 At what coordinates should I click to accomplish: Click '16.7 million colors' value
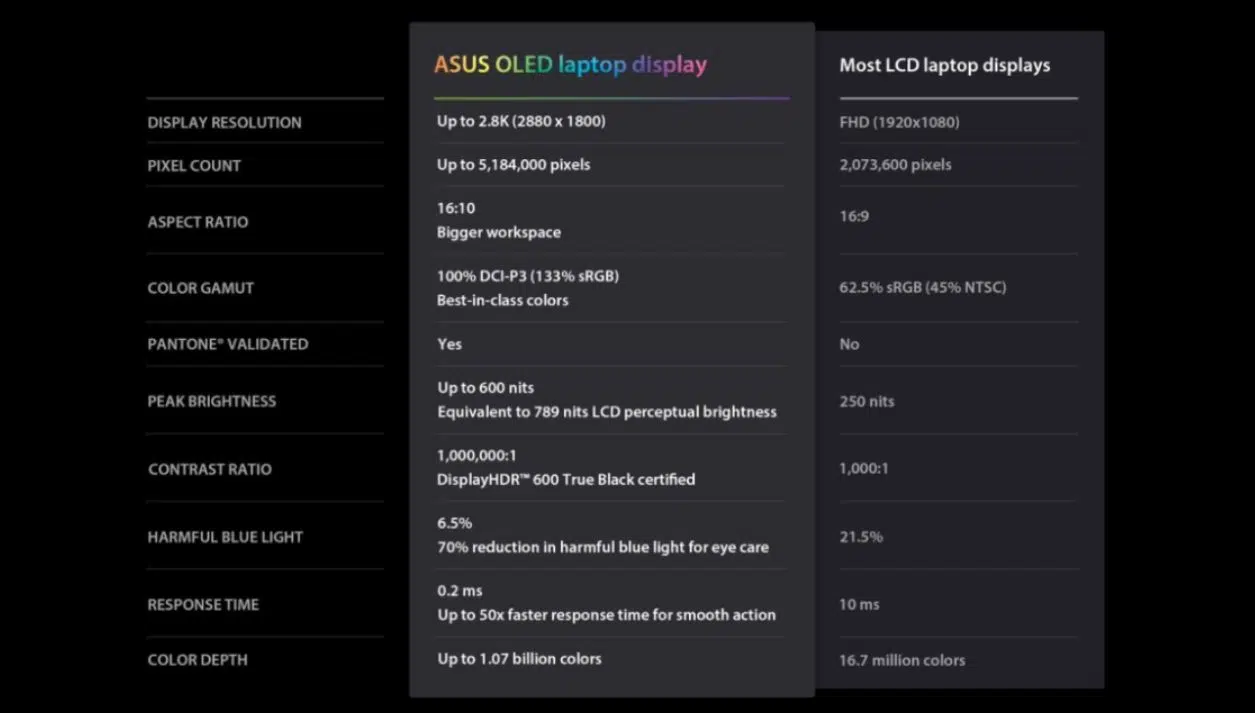(x=902, y=660)
